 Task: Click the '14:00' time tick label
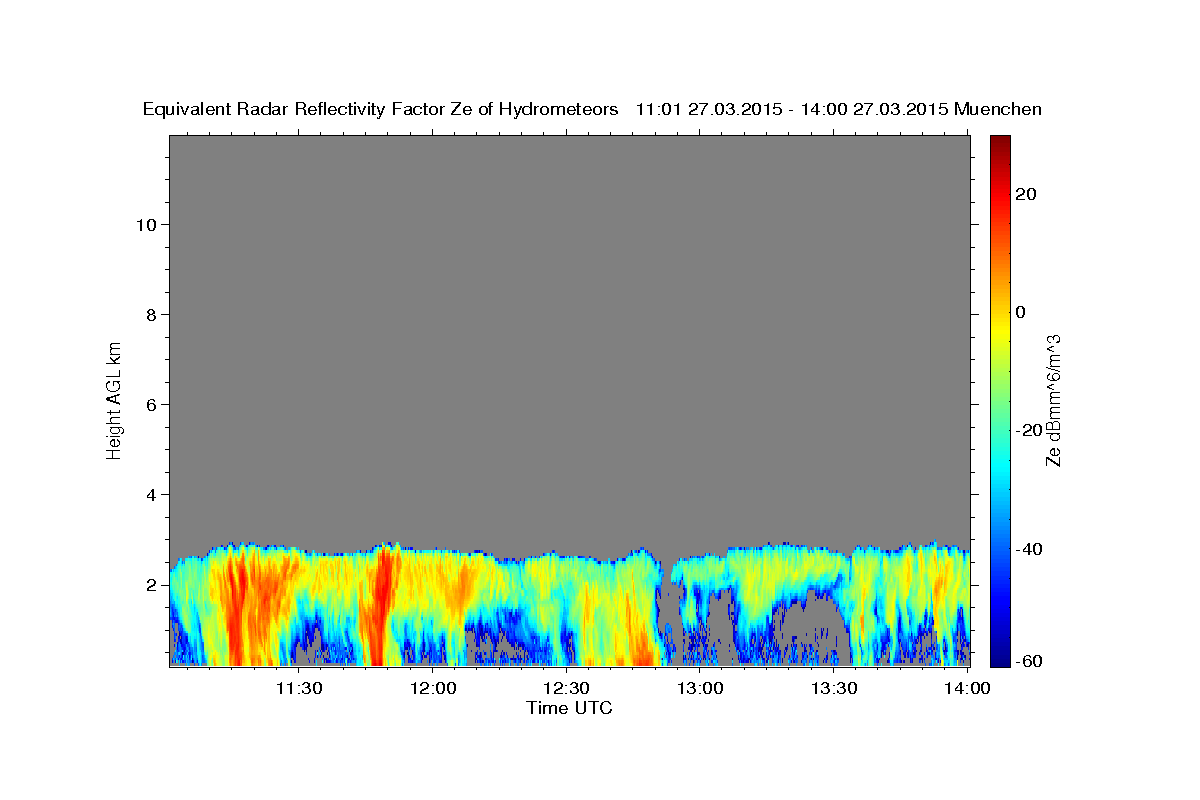coord(968,688)
